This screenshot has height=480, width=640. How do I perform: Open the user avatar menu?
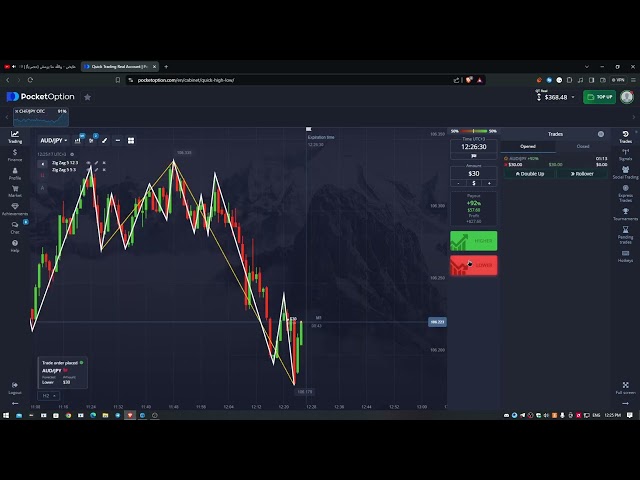point(627,97)
